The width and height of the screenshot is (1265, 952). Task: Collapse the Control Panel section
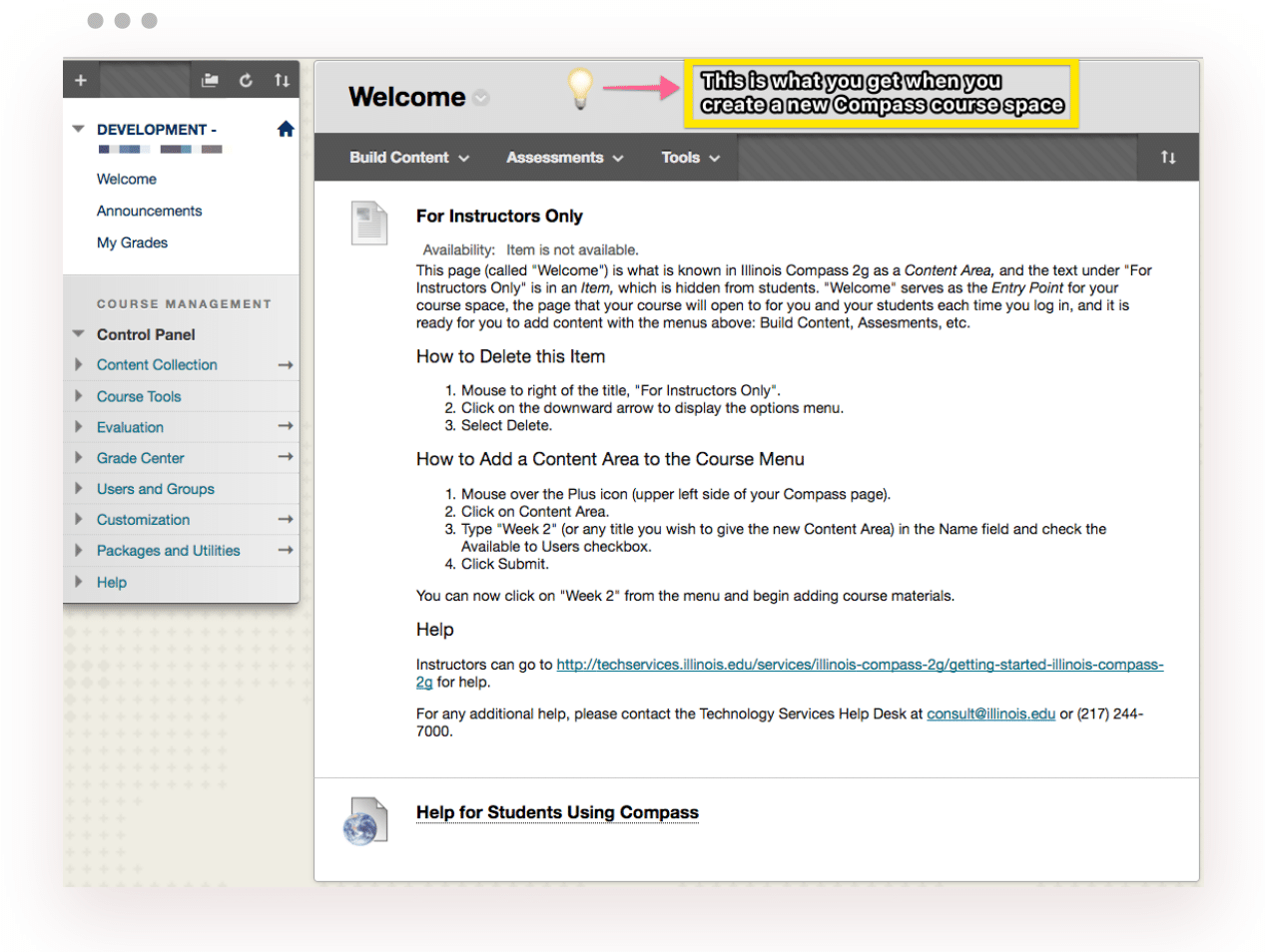click(x=79, y=334)
